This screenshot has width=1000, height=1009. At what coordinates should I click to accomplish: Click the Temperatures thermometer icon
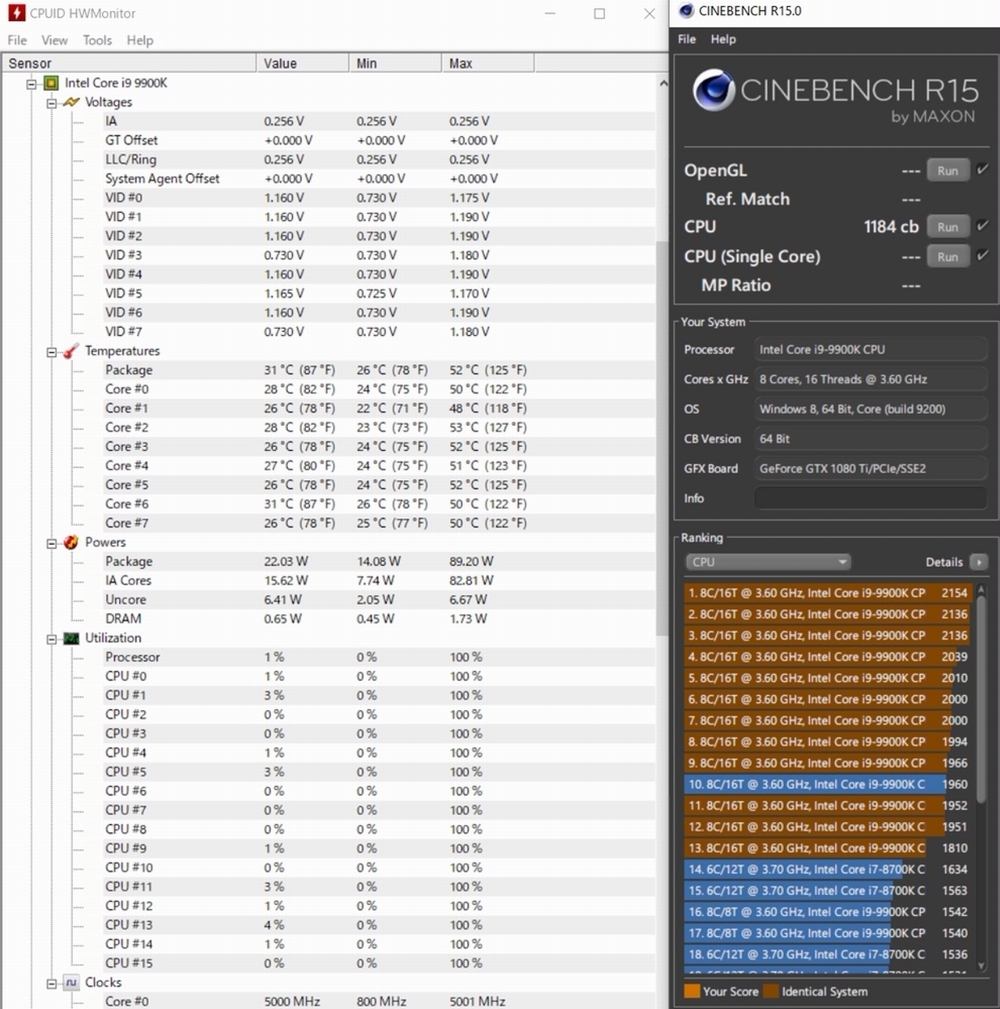pyautogui.click(x=71, y=351)
